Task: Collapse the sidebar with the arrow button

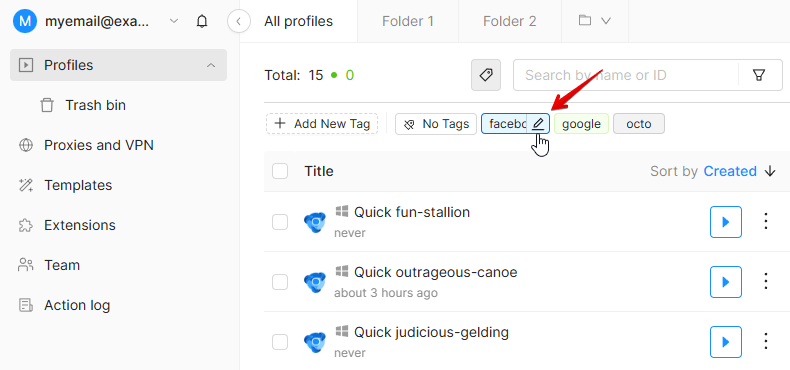Action: 239,21
